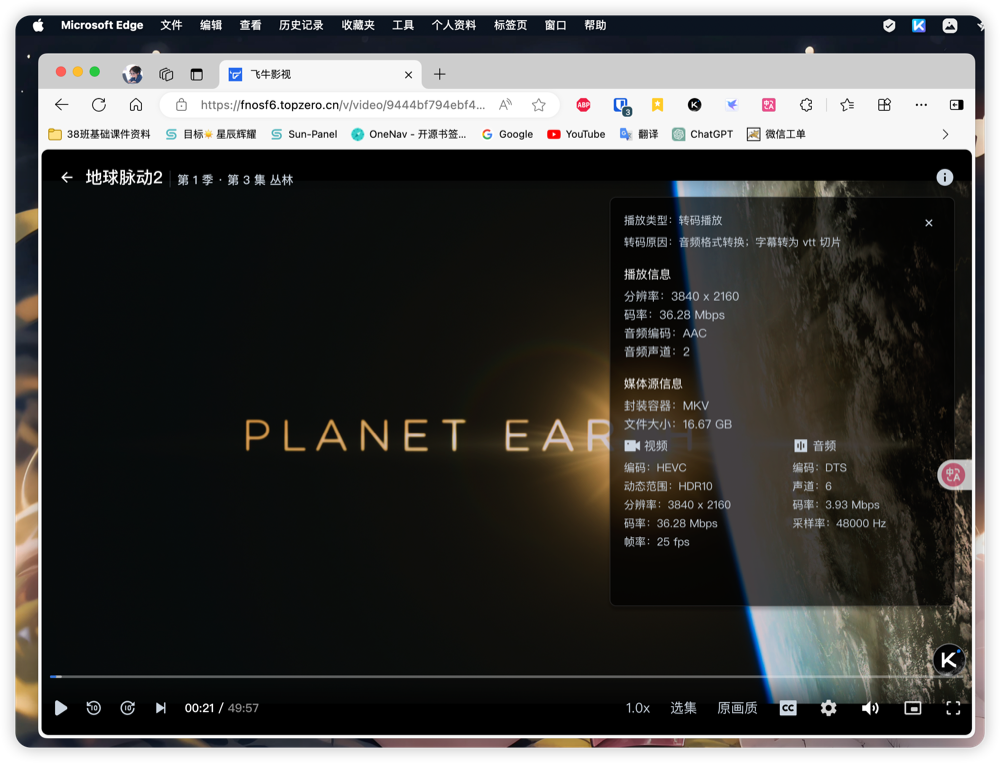Image resolution: width=1000 pixels, height=763 pixels.
Task: Open player settings gear
Action: [x=828, y=708]
